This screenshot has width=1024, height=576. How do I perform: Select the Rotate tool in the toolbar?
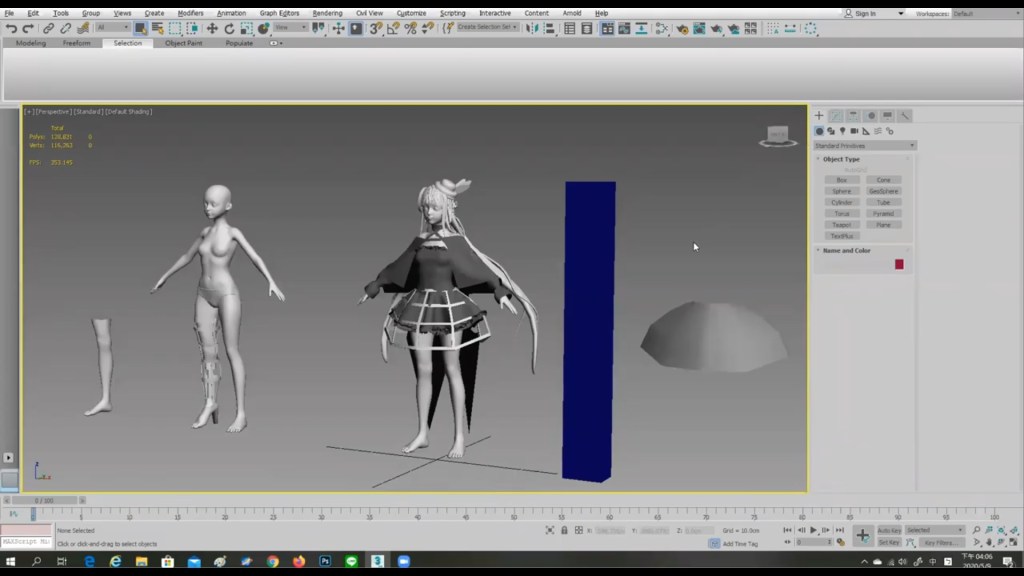pos(229,29)
